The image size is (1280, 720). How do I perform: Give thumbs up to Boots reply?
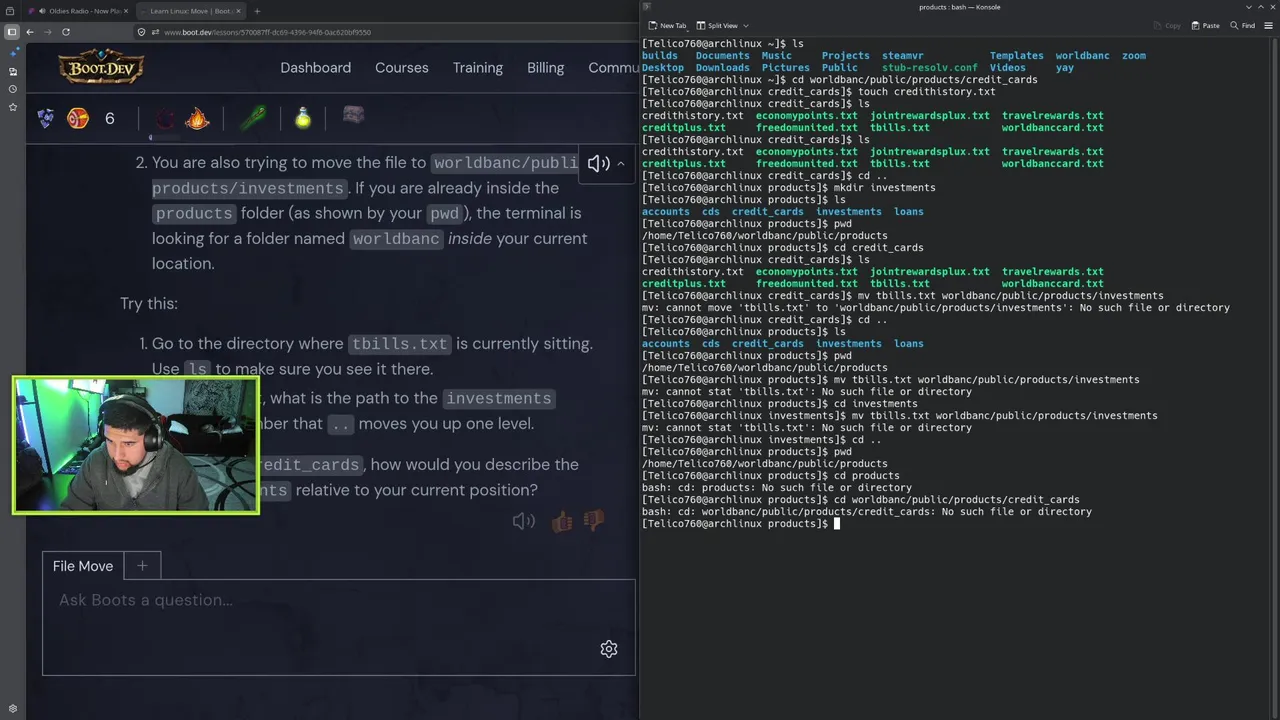[561, 521]
